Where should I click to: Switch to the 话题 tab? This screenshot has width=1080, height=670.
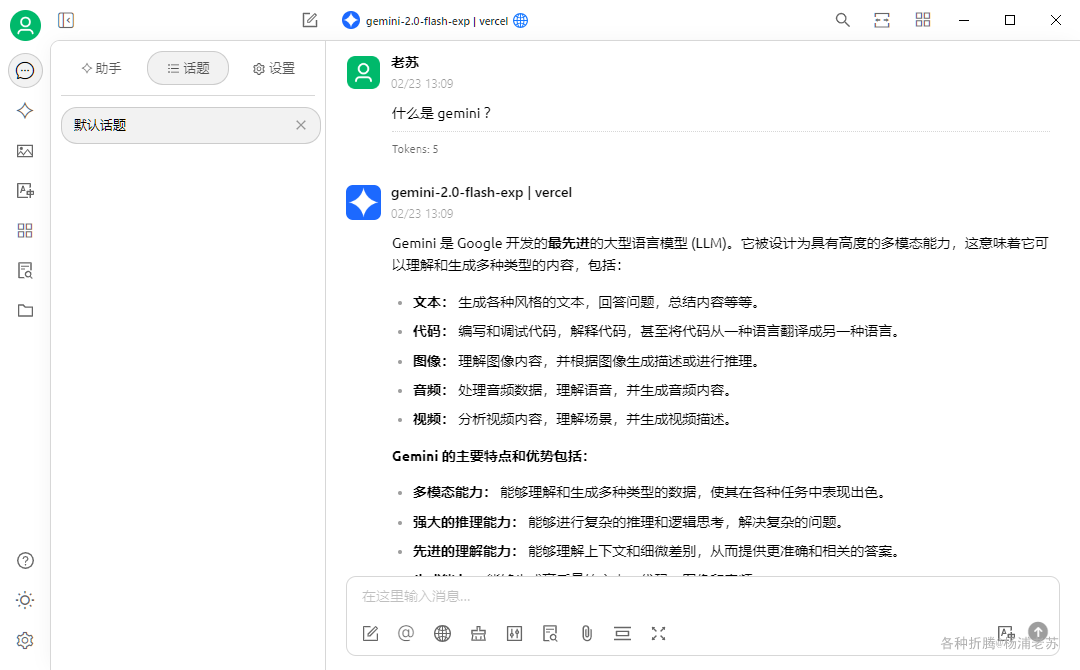tap(188, 68)
